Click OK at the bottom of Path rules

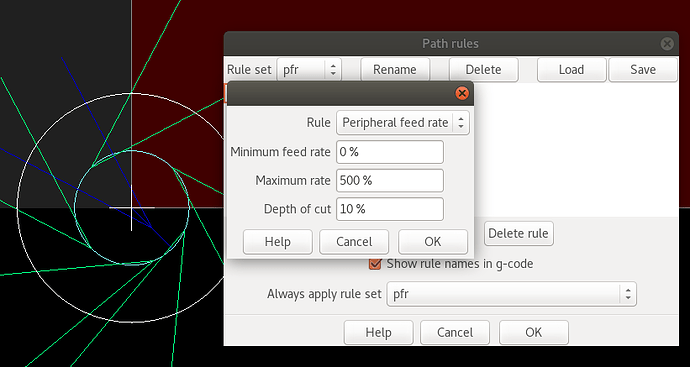pos(533,332)
